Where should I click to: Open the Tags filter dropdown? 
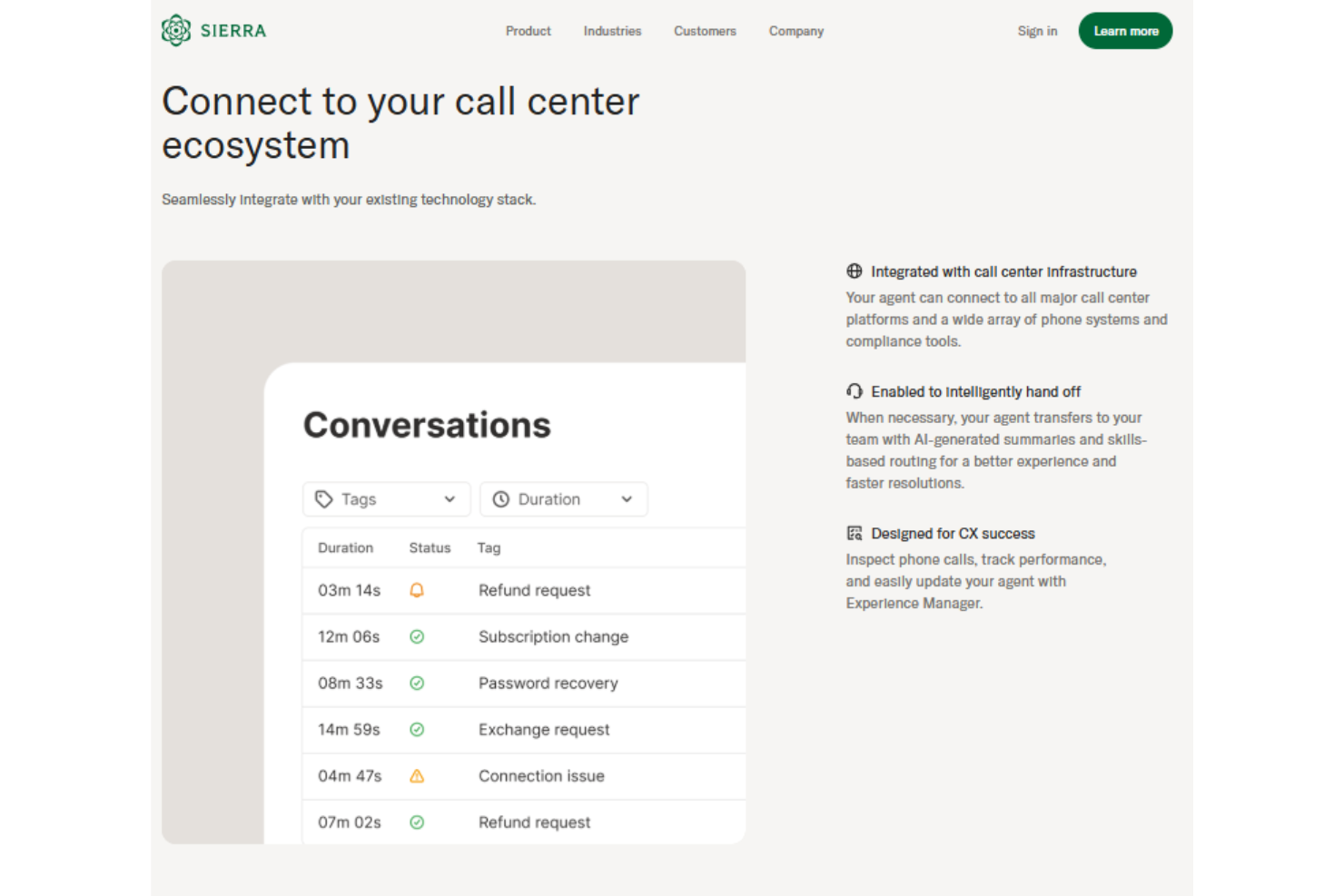(x=386, y=498)
